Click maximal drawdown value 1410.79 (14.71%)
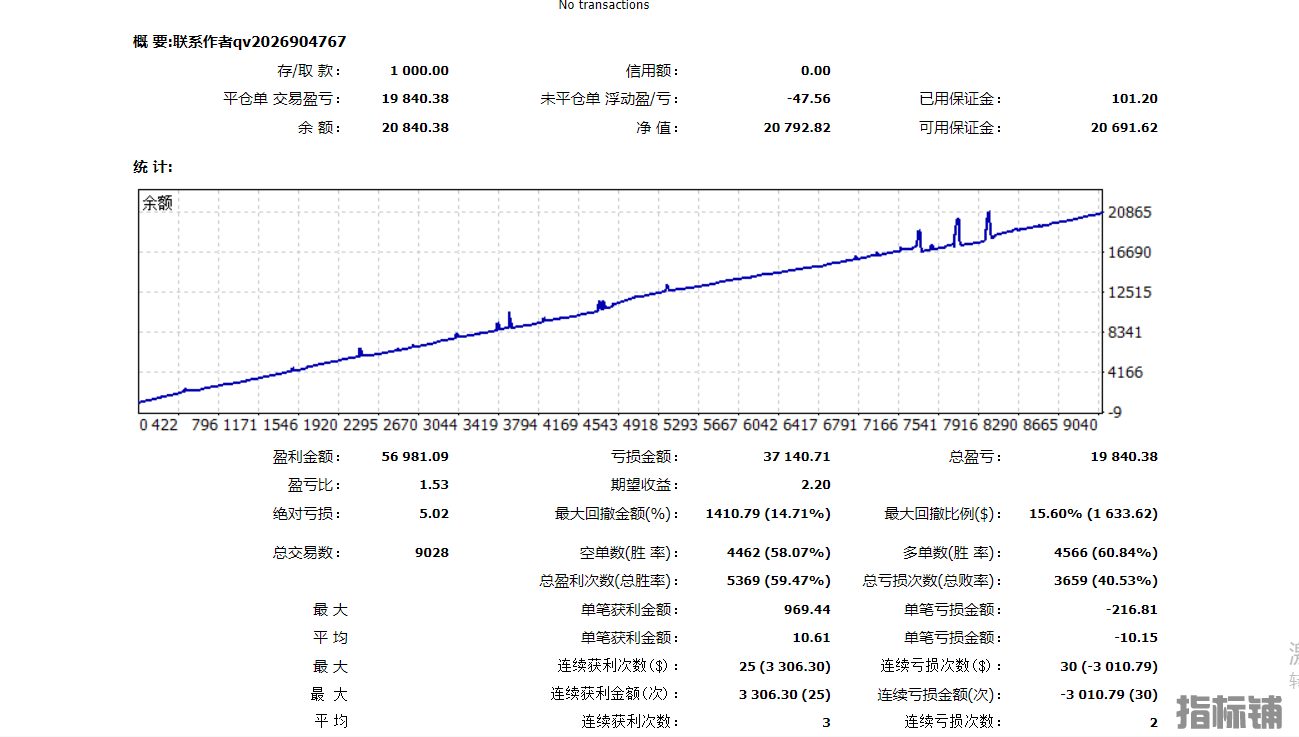The height and width of the screenshot is (737, 1299). (x=768, y=514)
